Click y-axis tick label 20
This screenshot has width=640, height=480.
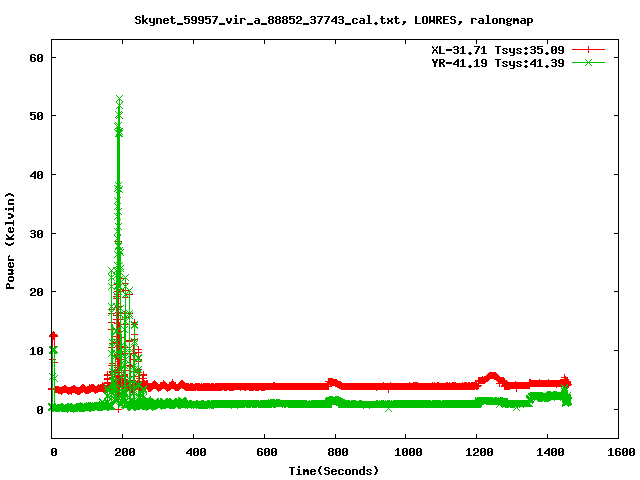(x=36, y=292)
